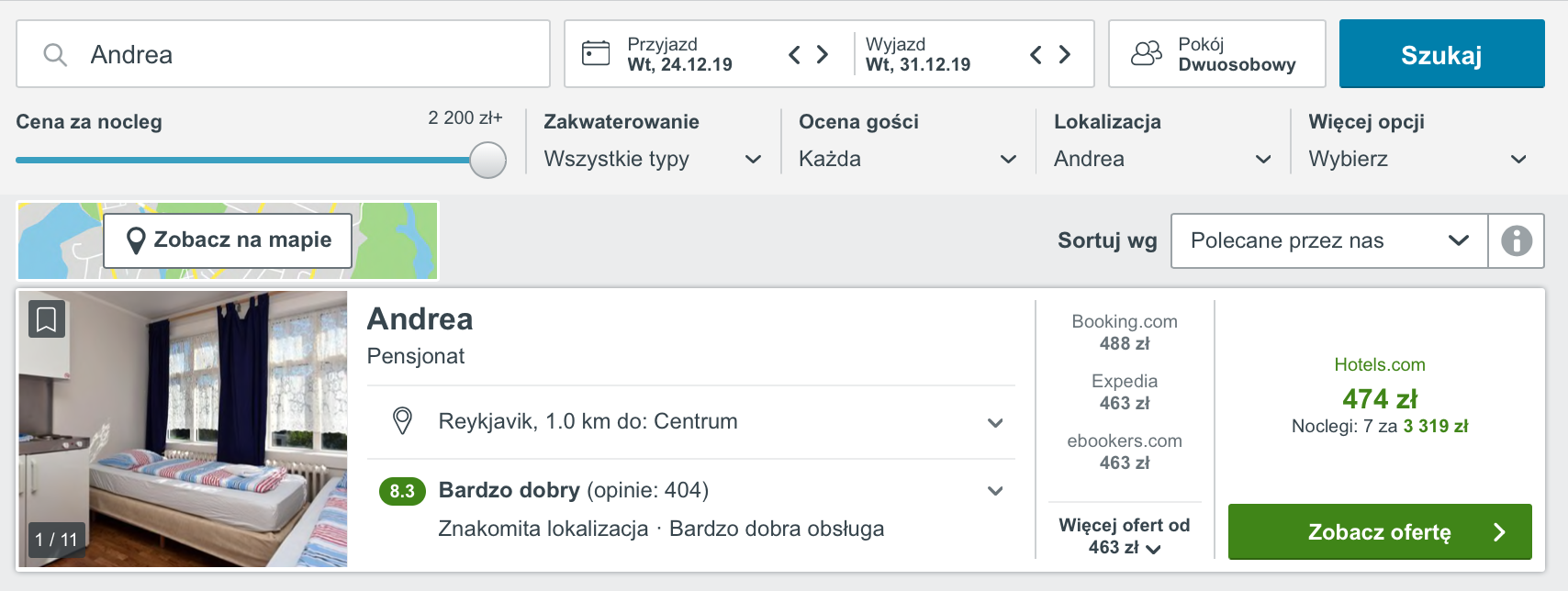Click the green Zobacz ofertę button
Image resolution: width=1568 pixels, height=591 pixels.
pyautogui.click(x=1380, y=531)
